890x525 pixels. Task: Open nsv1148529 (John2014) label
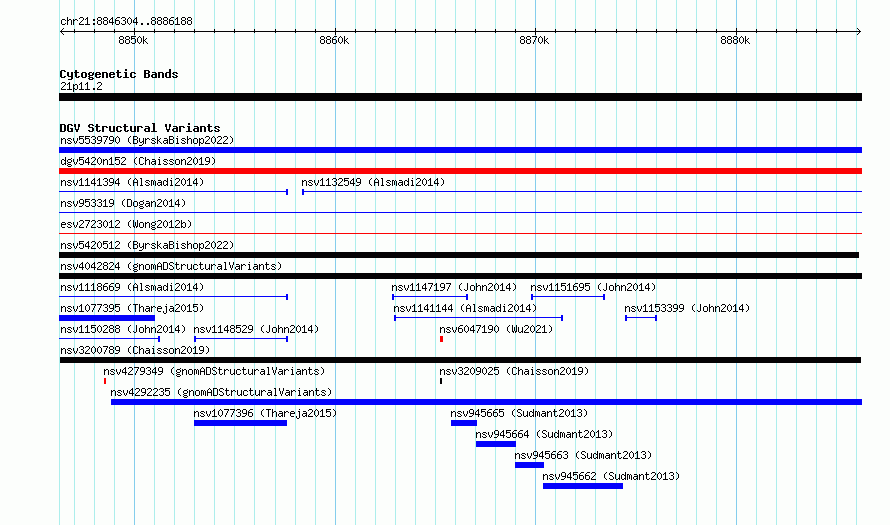pyautogui.click(x=256, y=329)
